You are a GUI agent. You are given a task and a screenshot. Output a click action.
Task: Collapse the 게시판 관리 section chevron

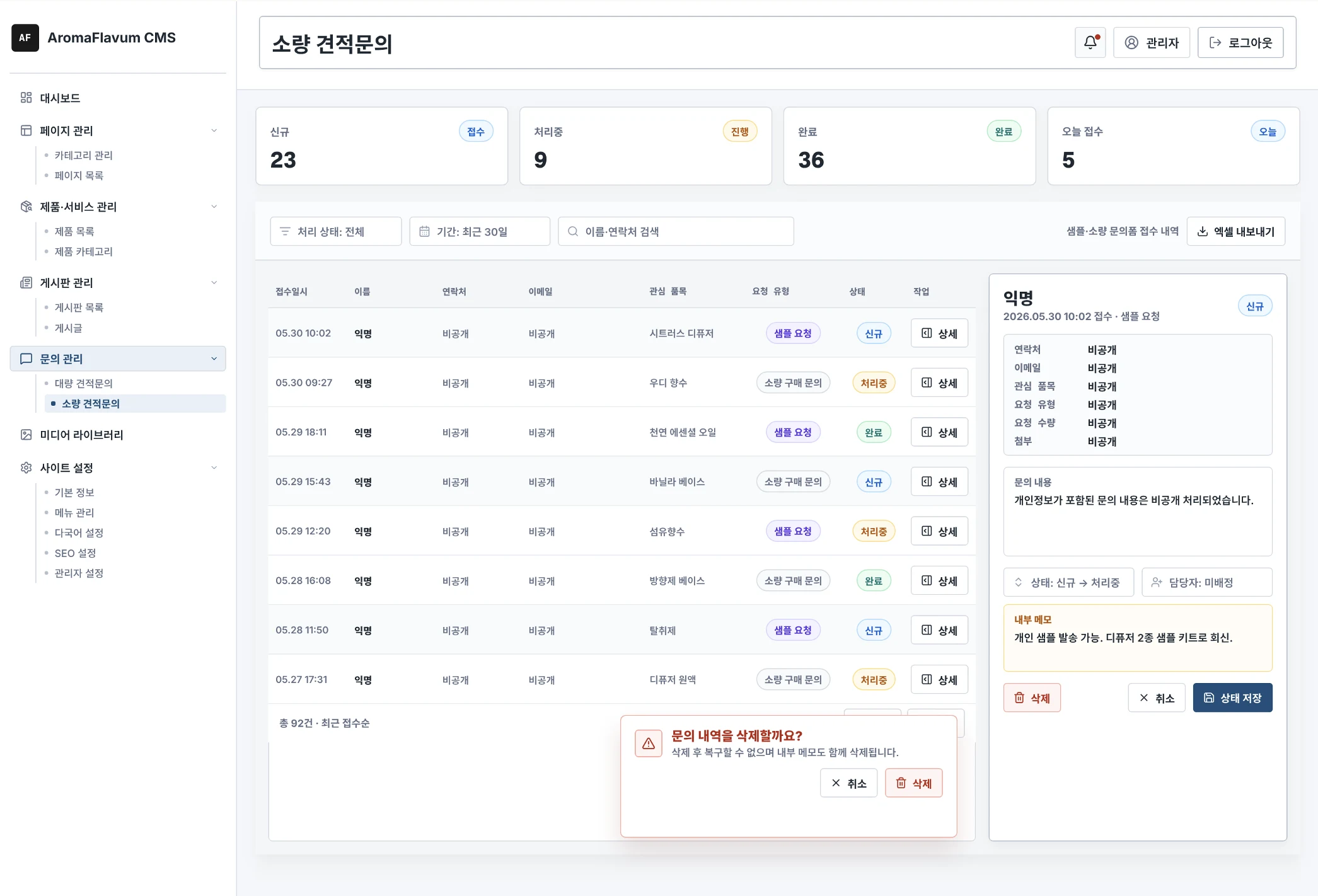click(214, 282)
